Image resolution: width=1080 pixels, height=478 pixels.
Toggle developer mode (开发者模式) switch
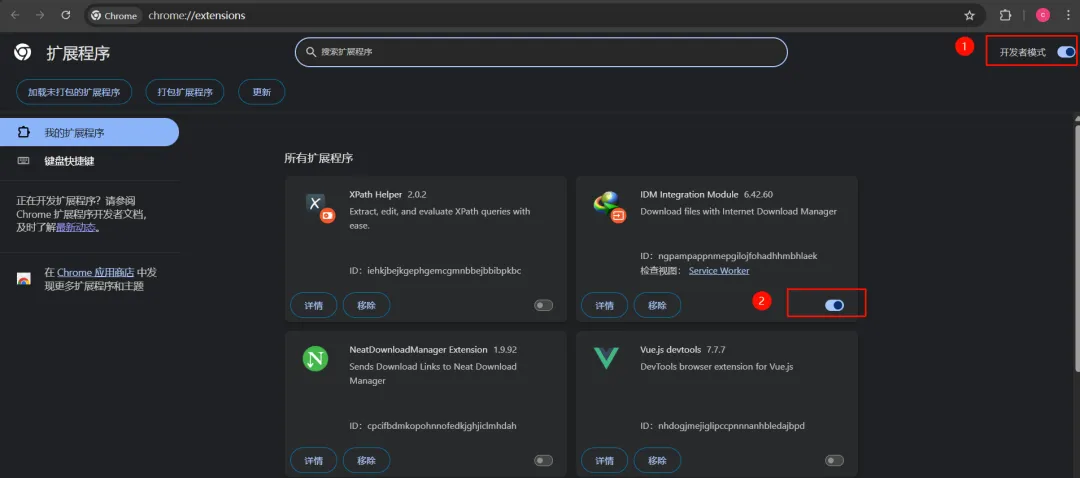coord(1066,52)
